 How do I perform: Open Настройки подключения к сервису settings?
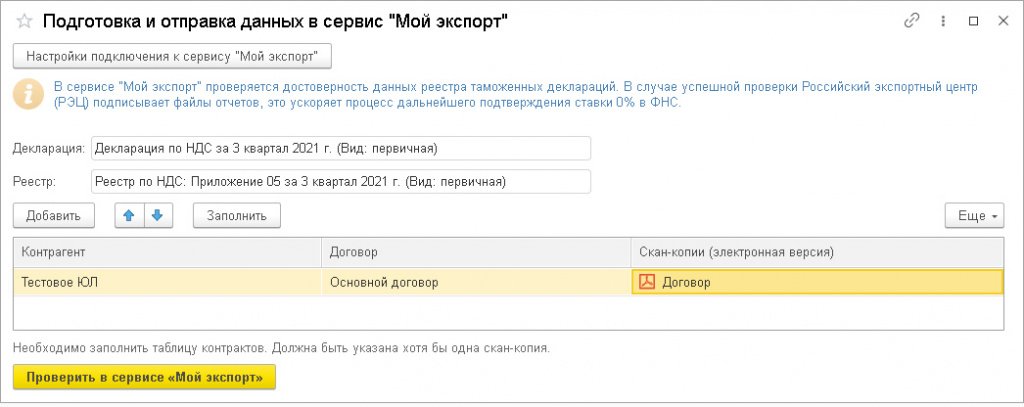172,56
